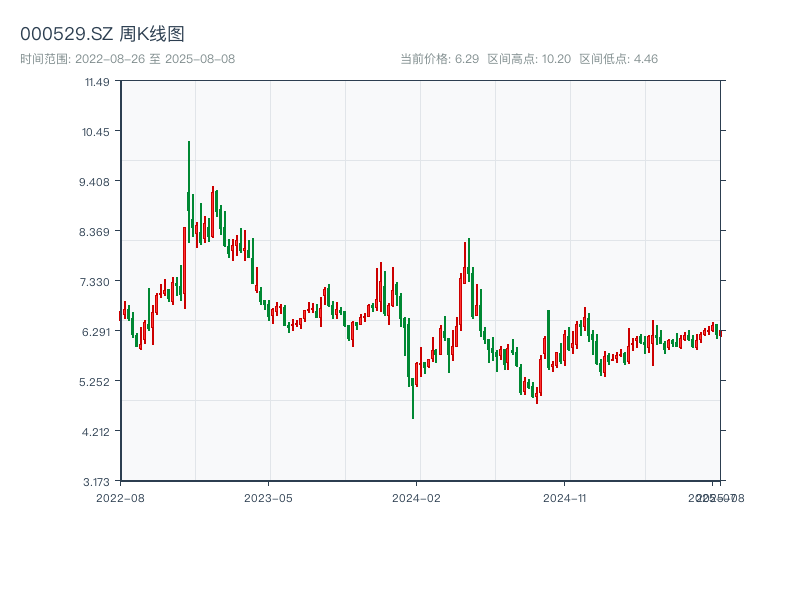Click the 4.212 y-axis label
Screen dimensions: 800x600
pos(96,431)
